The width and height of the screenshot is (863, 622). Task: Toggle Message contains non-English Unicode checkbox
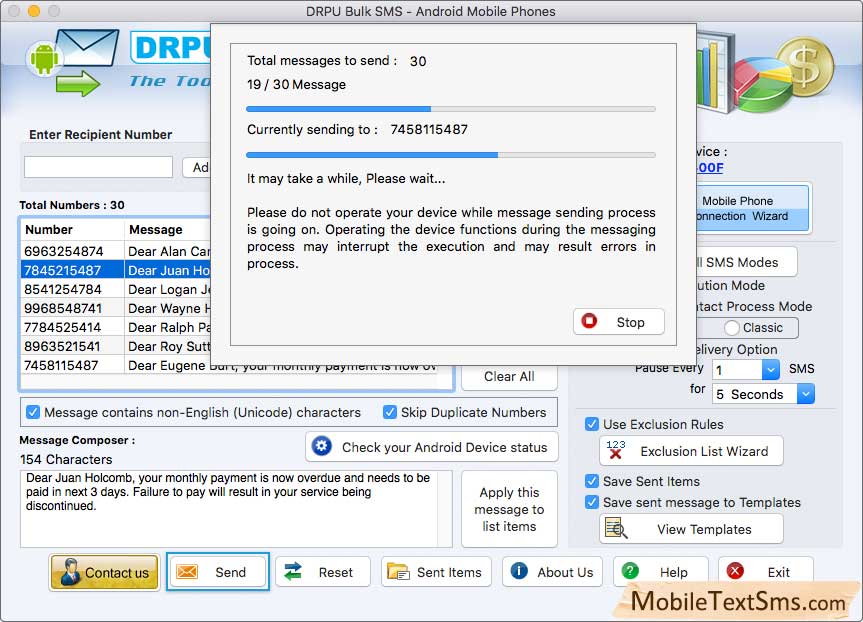click(x=33, y=412)
